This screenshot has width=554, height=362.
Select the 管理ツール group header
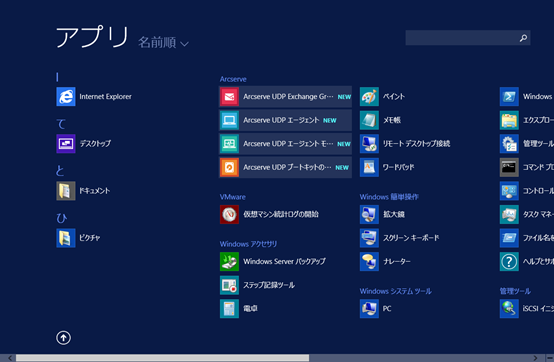515,291
